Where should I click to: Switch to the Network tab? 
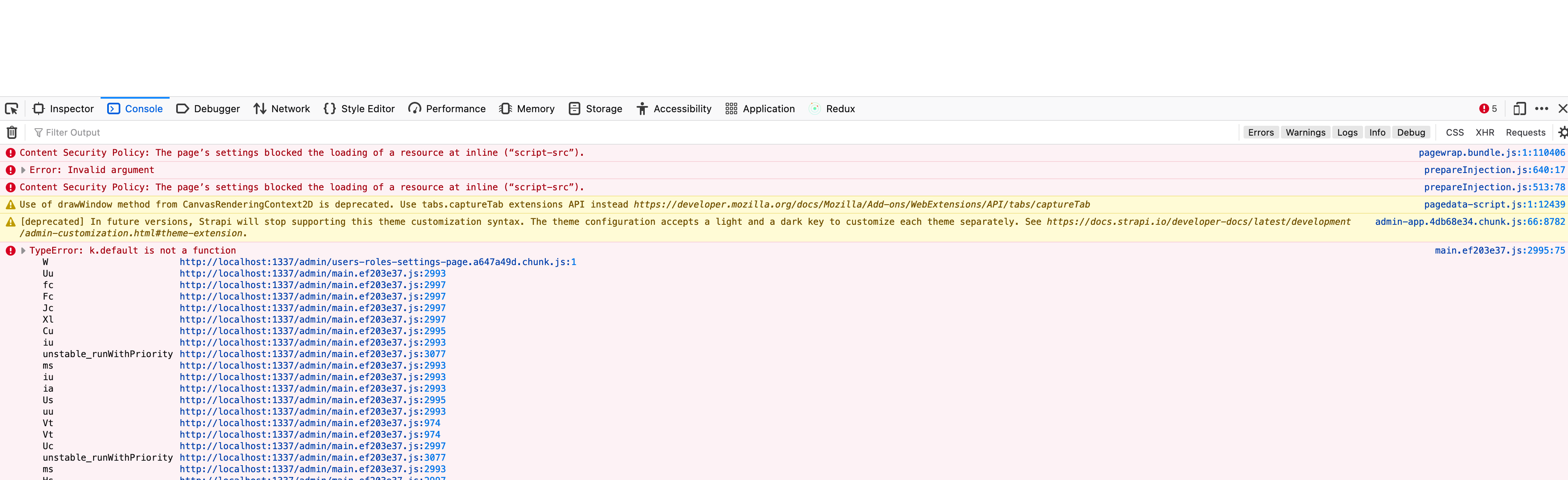(282, 108)
